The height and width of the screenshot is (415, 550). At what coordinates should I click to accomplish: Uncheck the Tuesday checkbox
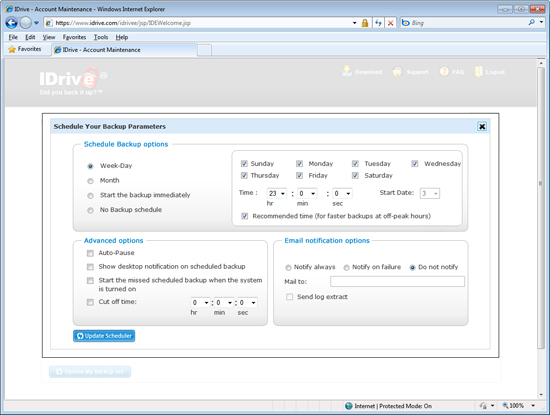[355, 164]
